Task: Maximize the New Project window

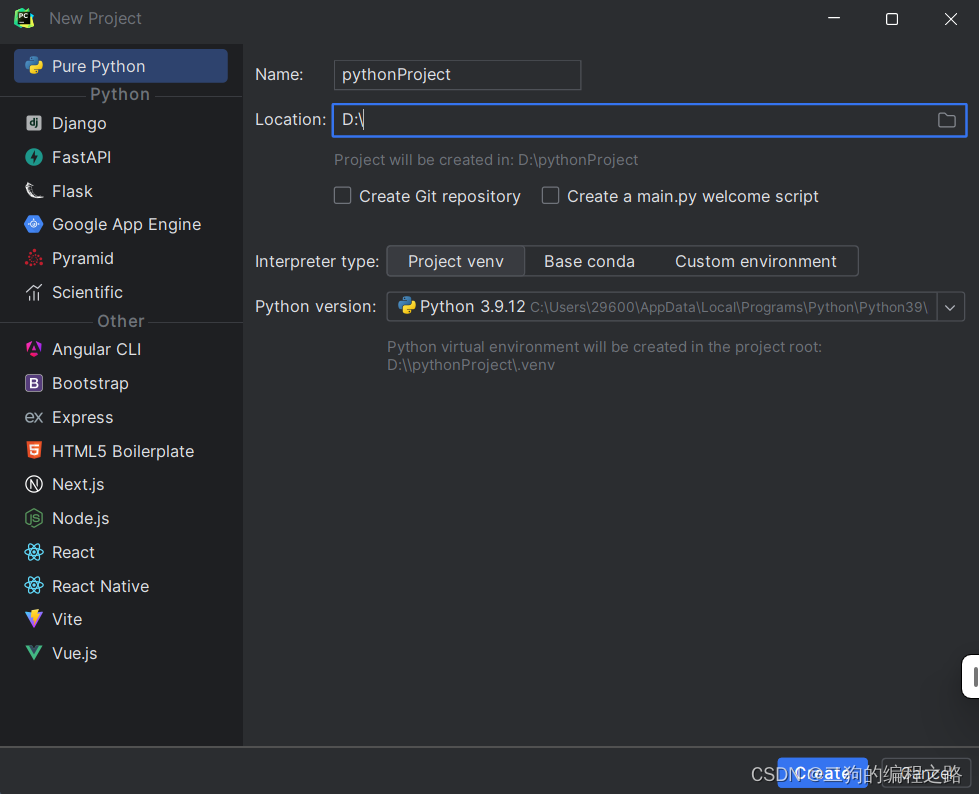Action: [x=892, y=19]
